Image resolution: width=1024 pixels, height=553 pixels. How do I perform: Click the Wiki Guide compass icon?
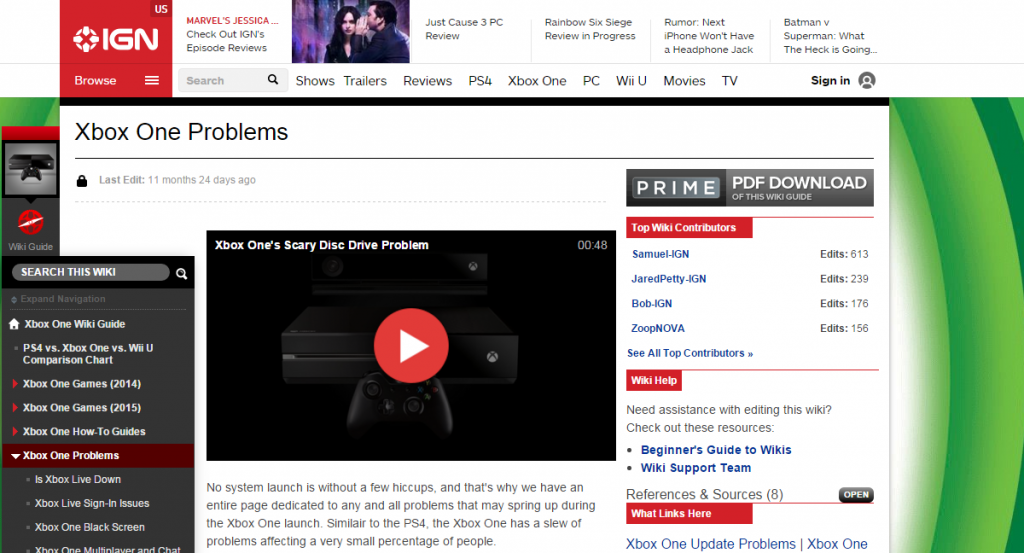(x=31, y=223)
